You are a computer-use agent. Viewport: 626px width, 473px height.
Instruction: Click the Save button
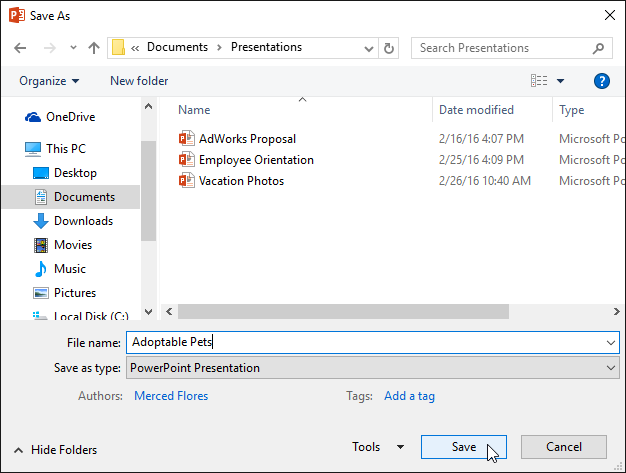[x=464, y=447]
